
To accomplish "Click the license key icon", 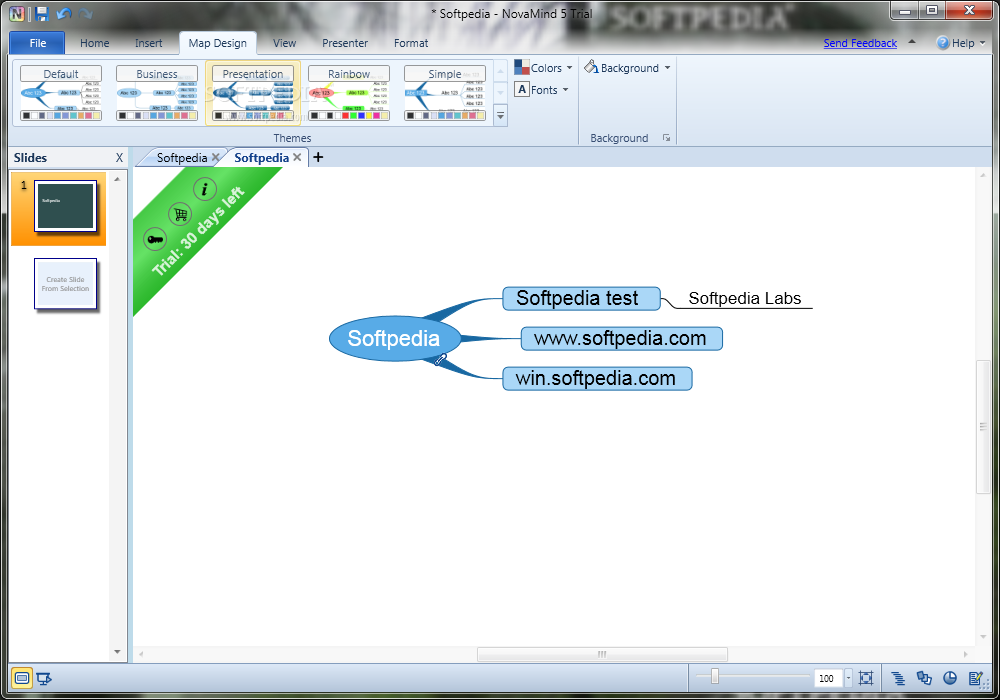I will 155,240.
